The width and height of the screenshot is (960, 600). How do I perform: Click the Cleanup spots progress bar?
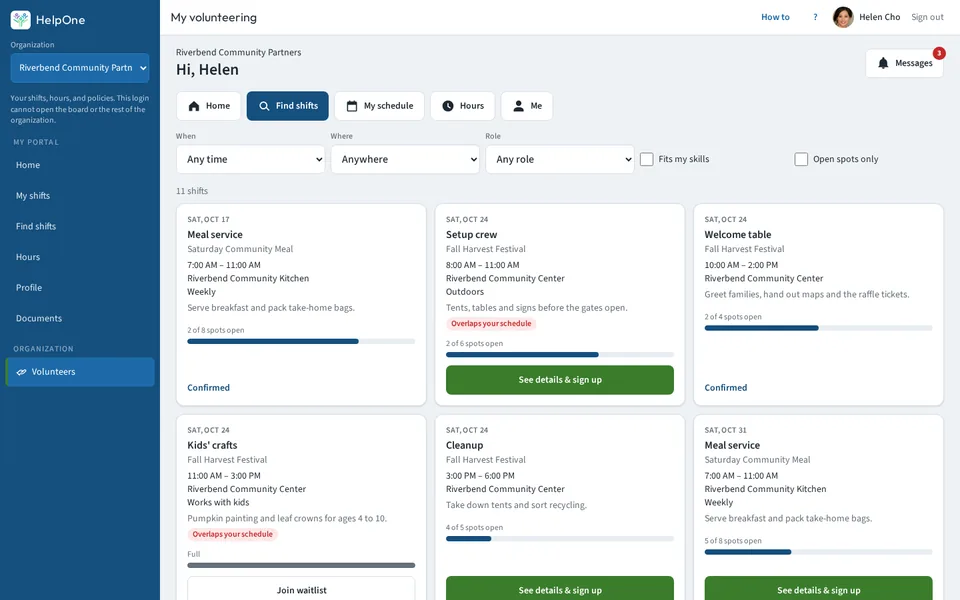pyautogui.click(x=560, y=539)
